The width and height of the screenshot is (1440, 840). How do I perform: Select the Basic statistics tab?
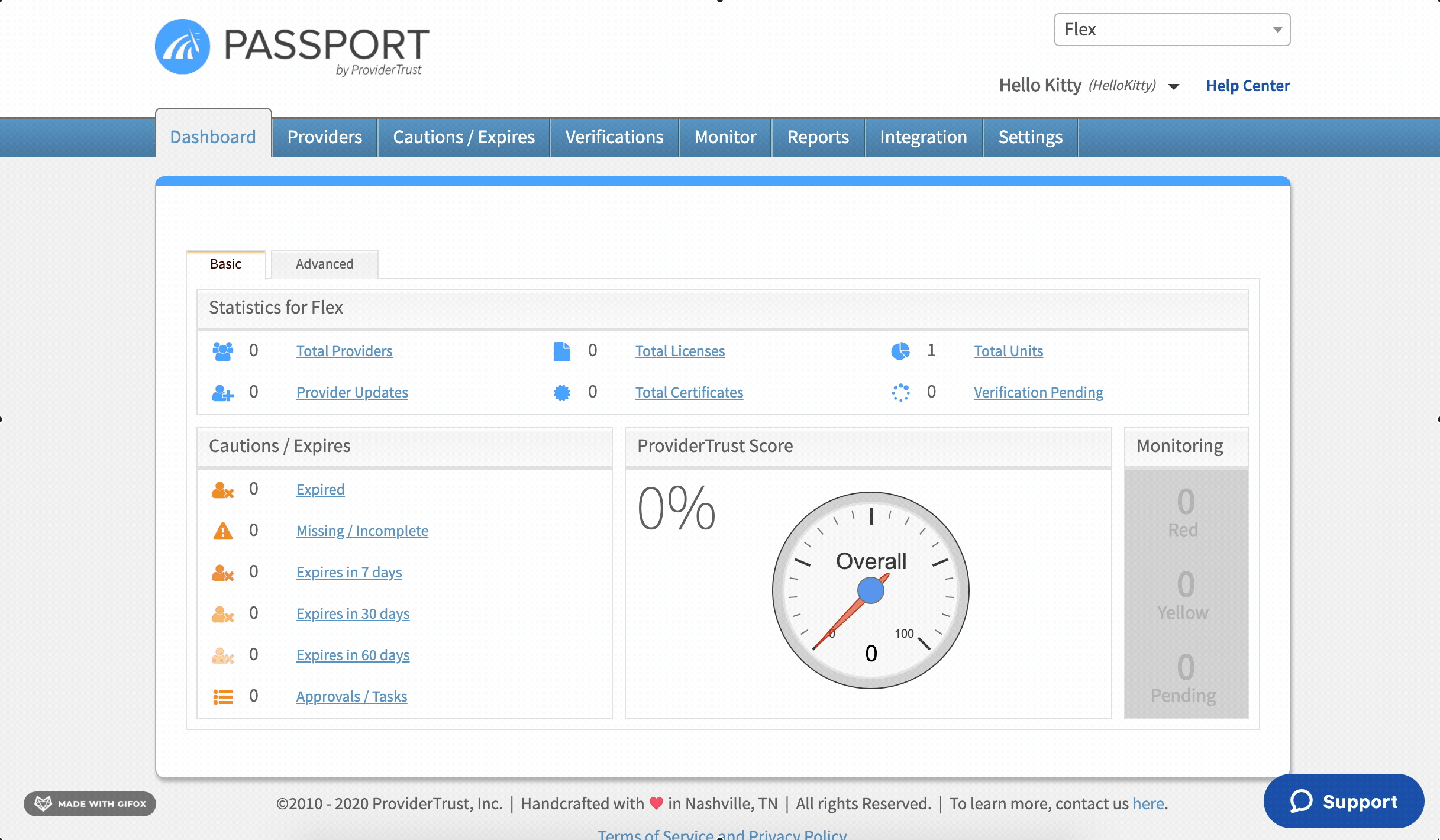225,264
